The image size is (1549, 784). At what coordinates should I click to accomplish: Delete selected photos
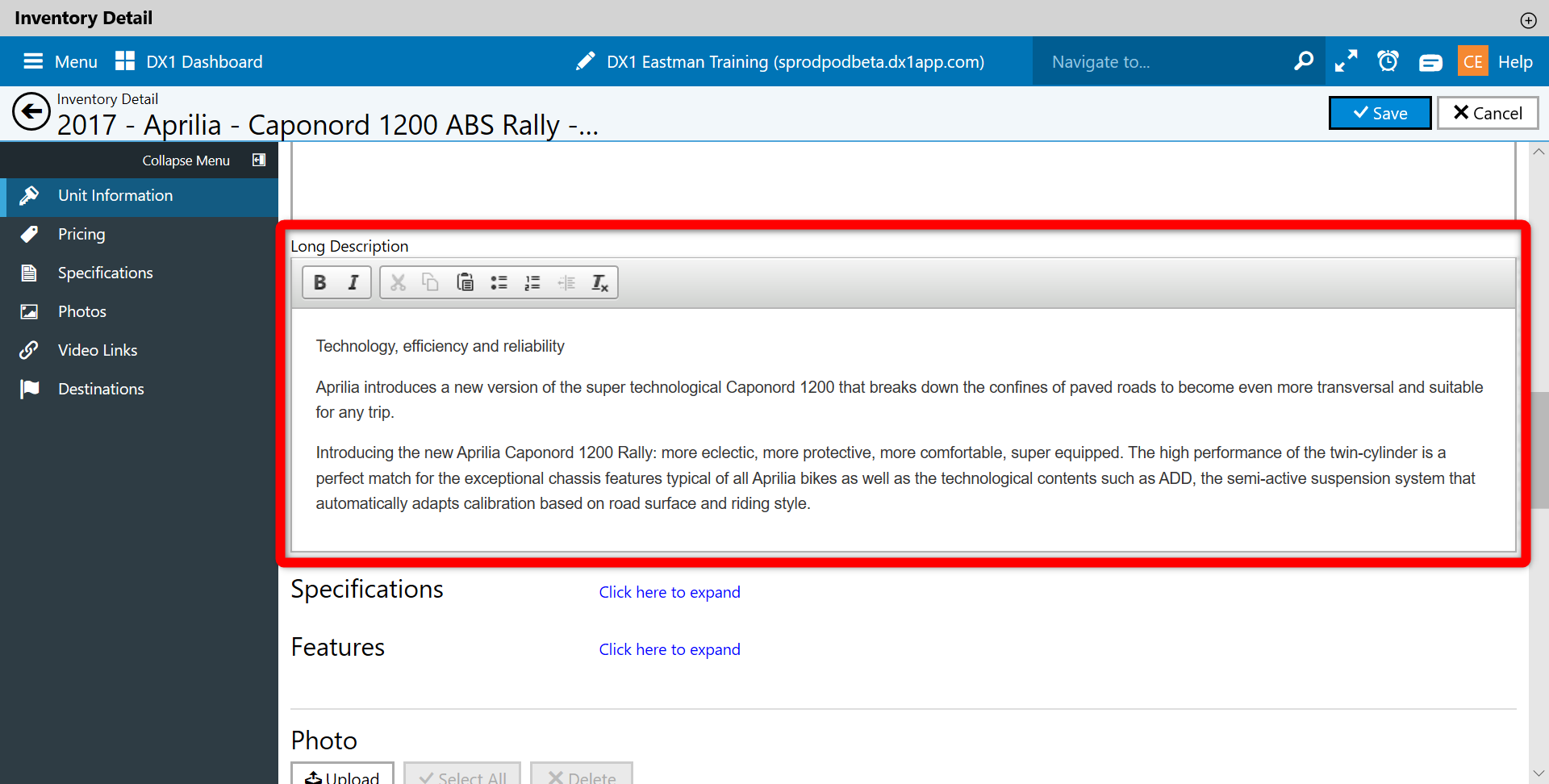point(582,774)
